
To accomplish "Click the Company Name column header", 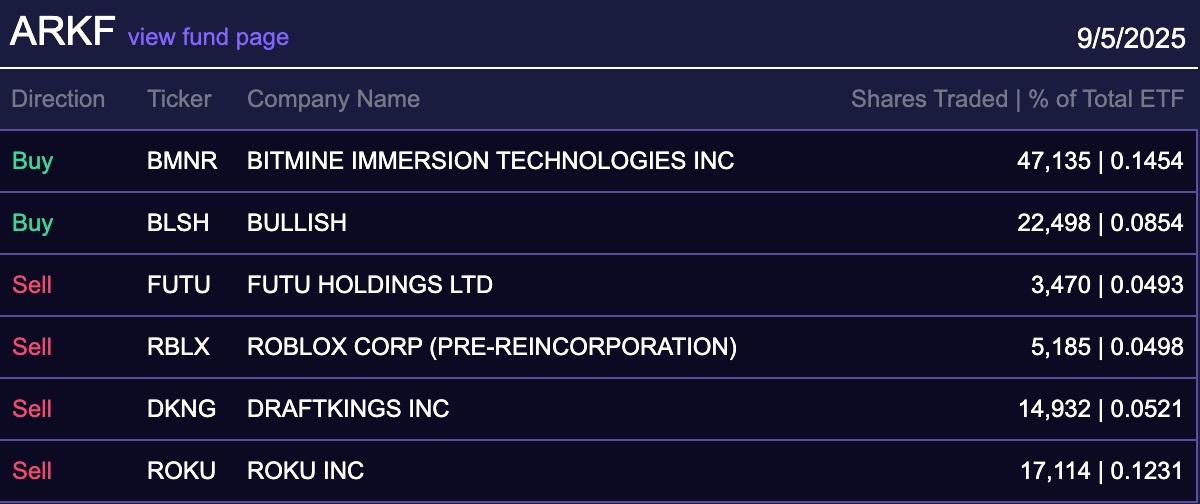I will [333, 99].
